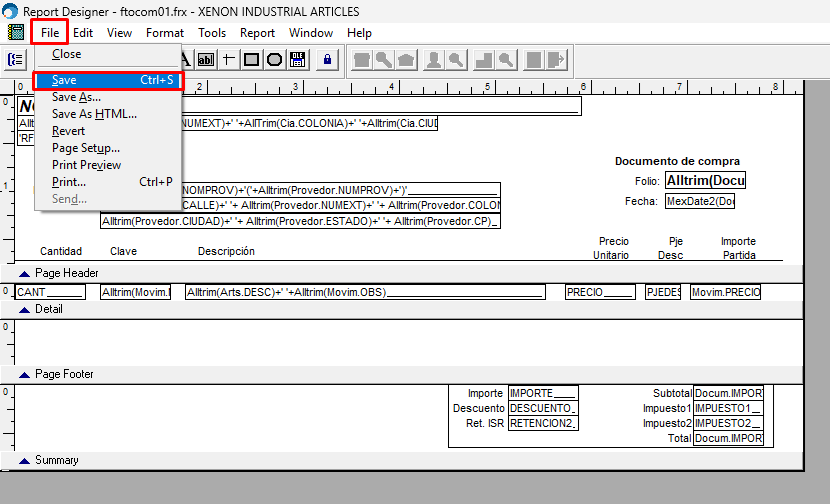Toggle the Button Lock padlock icon
This screenshot has height=504, width=830.
coord(327,59)
